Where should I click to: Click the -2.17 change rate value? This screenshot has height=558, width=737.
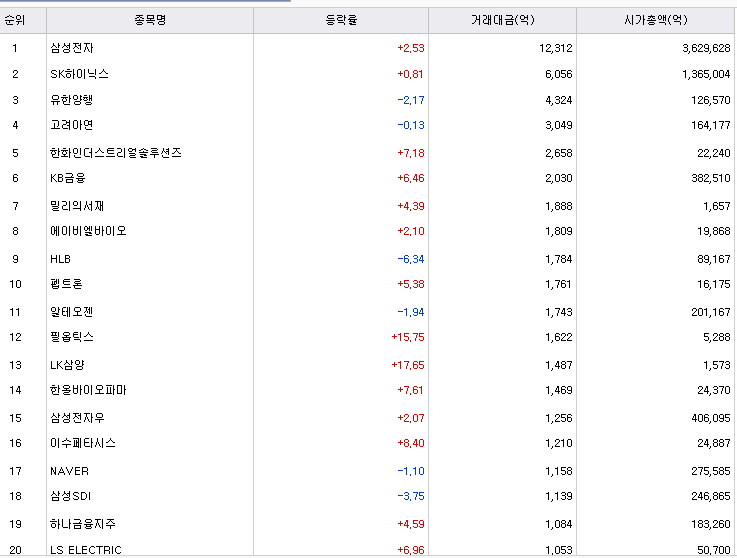coord(411,100)
